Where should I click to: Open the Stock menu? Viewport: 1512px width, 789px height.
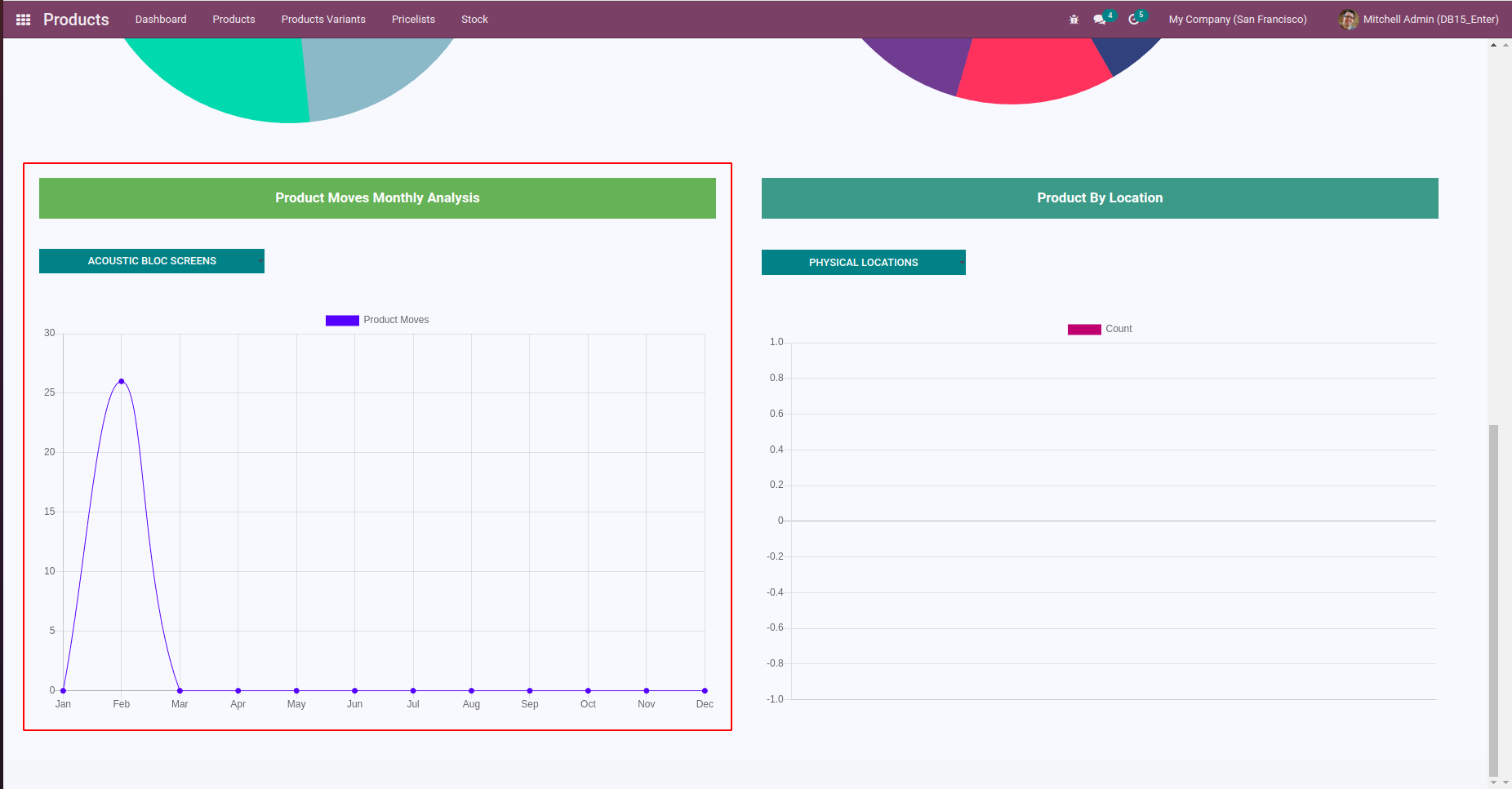click(x=474, y=20)
